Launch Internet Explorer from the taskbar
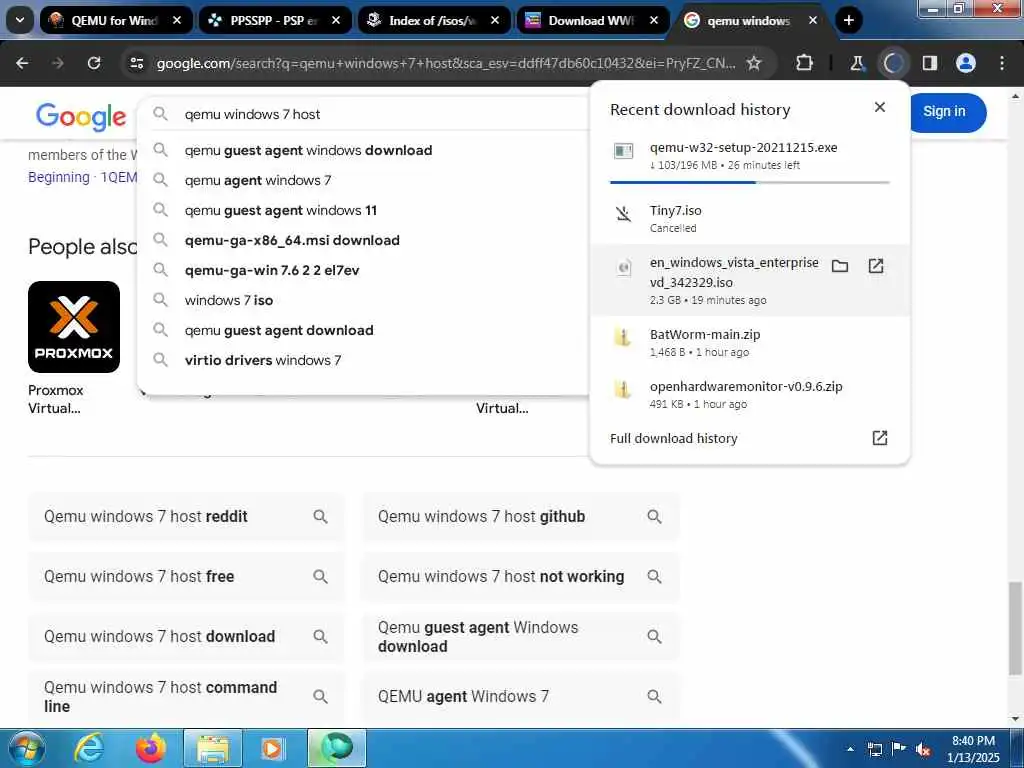1024x768 pixels. click(x=89, y=748)
